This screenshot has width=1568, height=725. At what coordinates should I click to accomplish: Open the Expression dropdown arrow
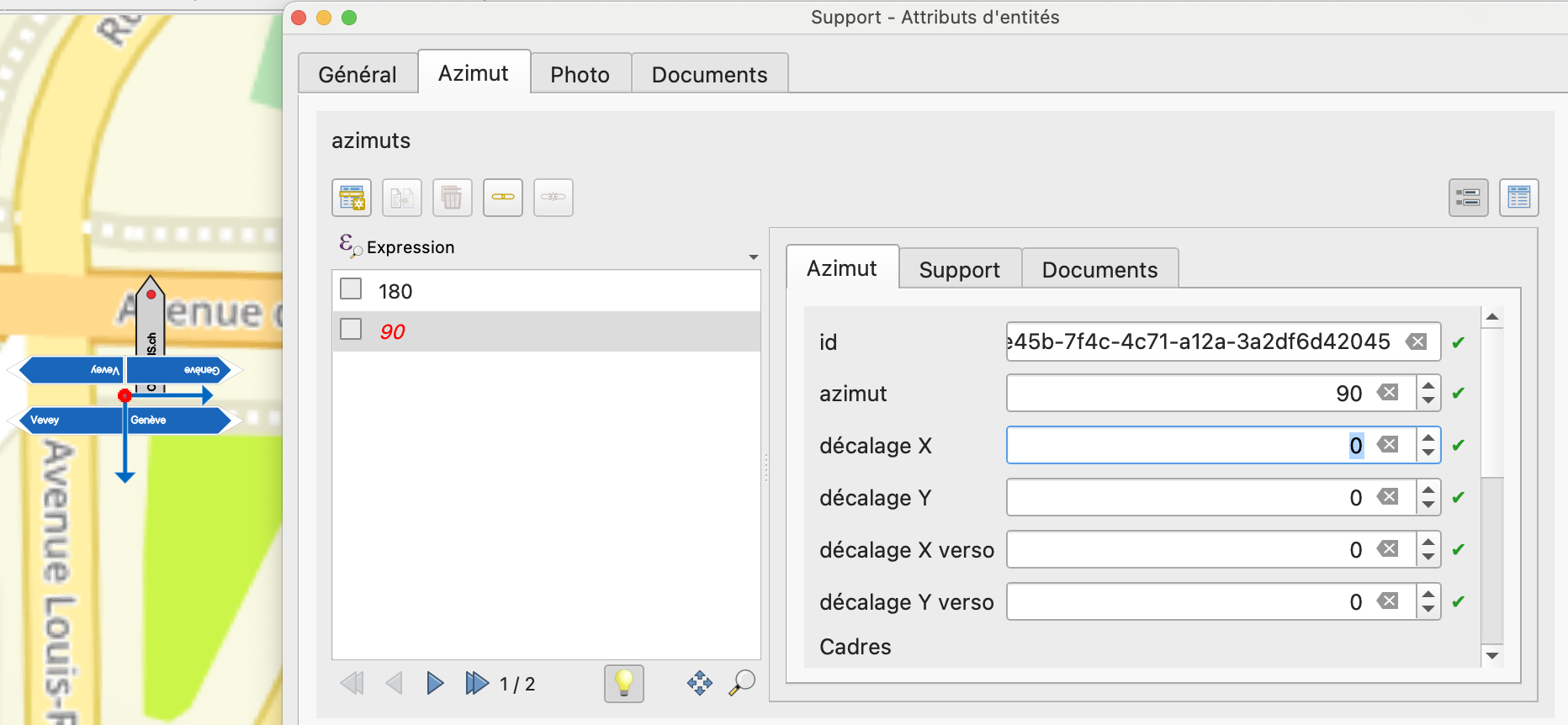pos(753,257)
